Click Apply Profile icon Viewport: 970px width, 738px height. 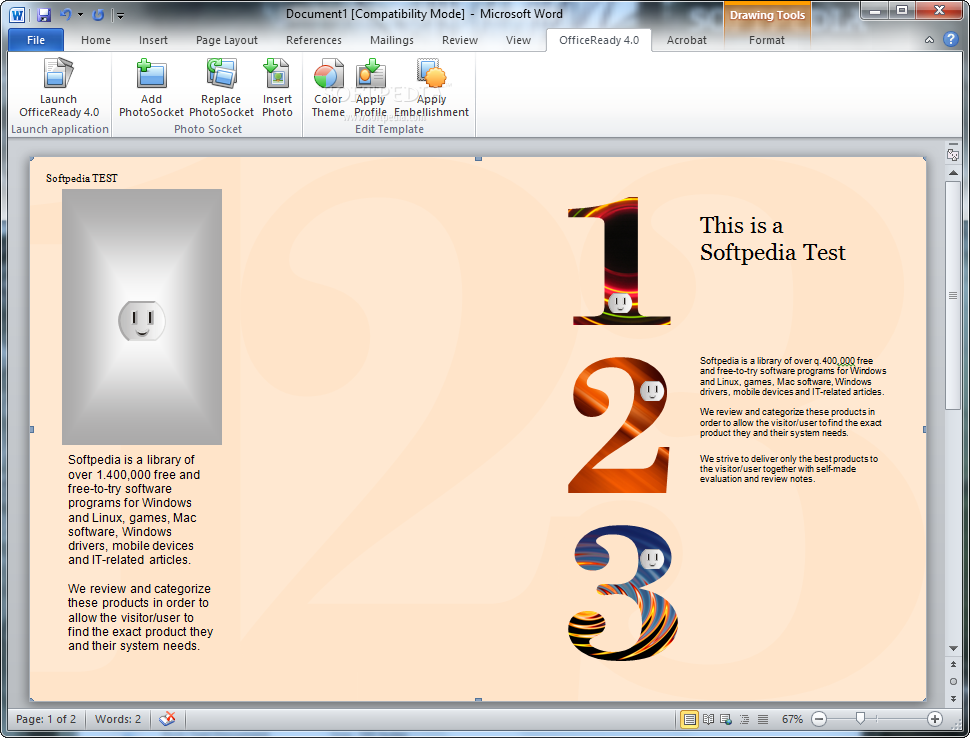370,88
